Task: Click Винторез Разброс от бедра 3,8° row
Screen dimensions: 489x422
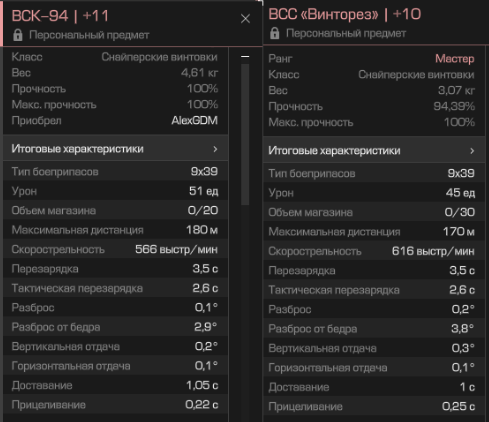Action: click(x=374, y=329)
